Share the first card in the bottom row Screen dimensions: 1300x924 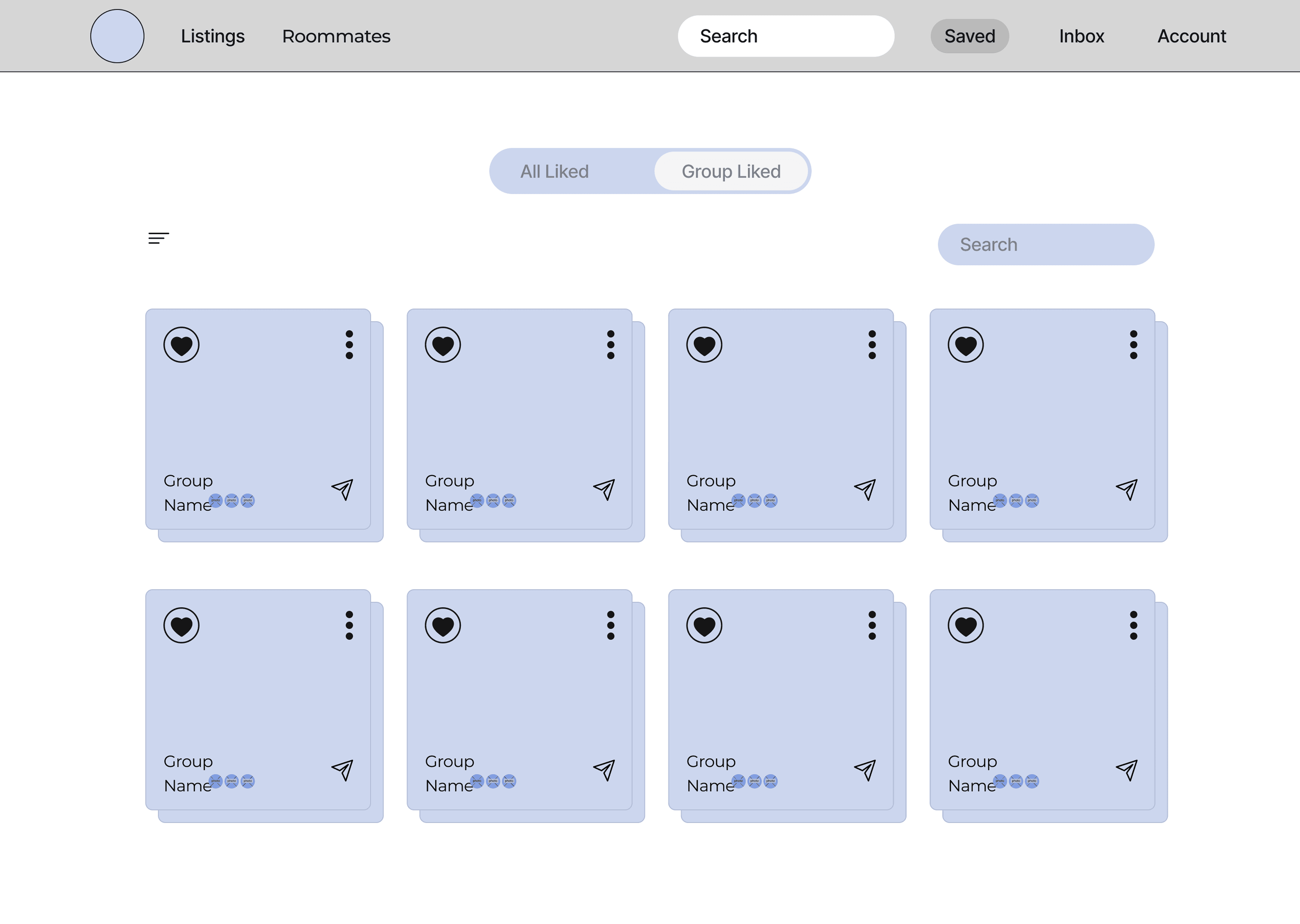343,770
